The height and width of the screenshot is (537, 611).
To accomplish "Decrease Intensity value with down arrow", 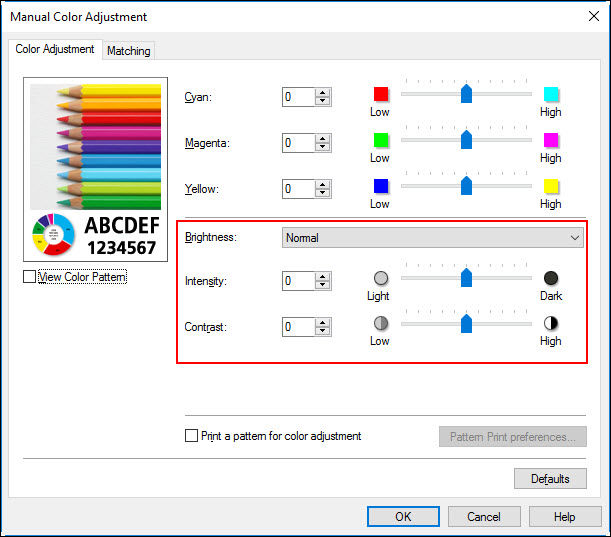I will coord(322,284).
